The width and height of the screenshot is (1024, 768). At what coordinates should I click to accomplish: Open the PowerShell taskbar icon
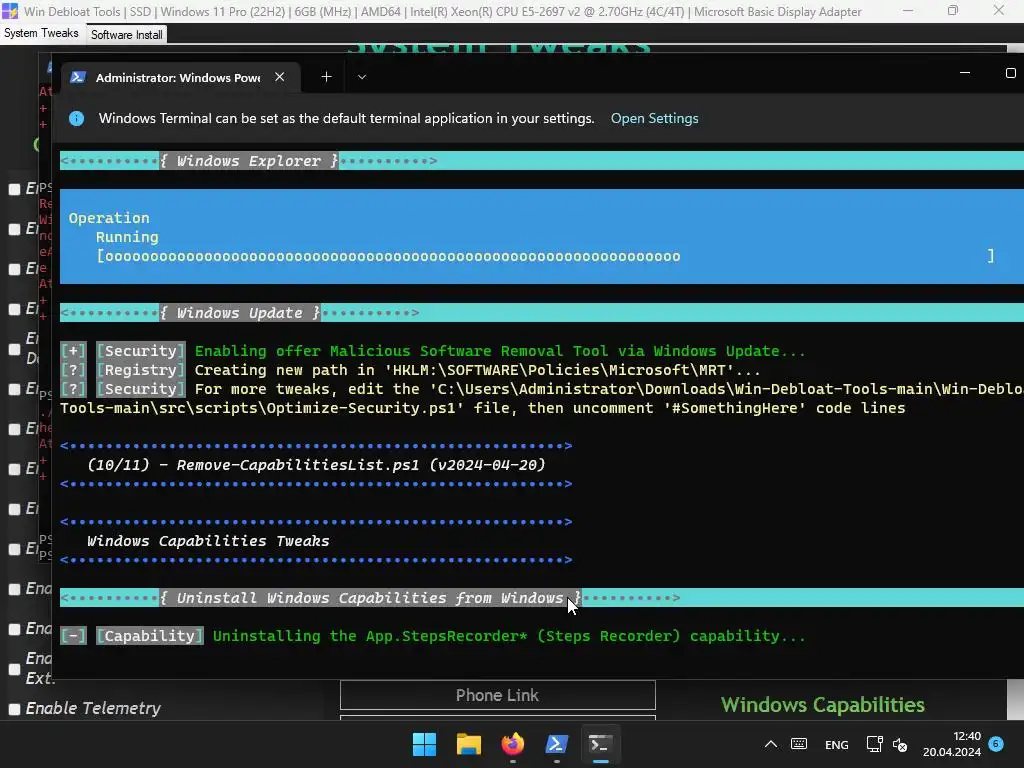coord(556,744)
